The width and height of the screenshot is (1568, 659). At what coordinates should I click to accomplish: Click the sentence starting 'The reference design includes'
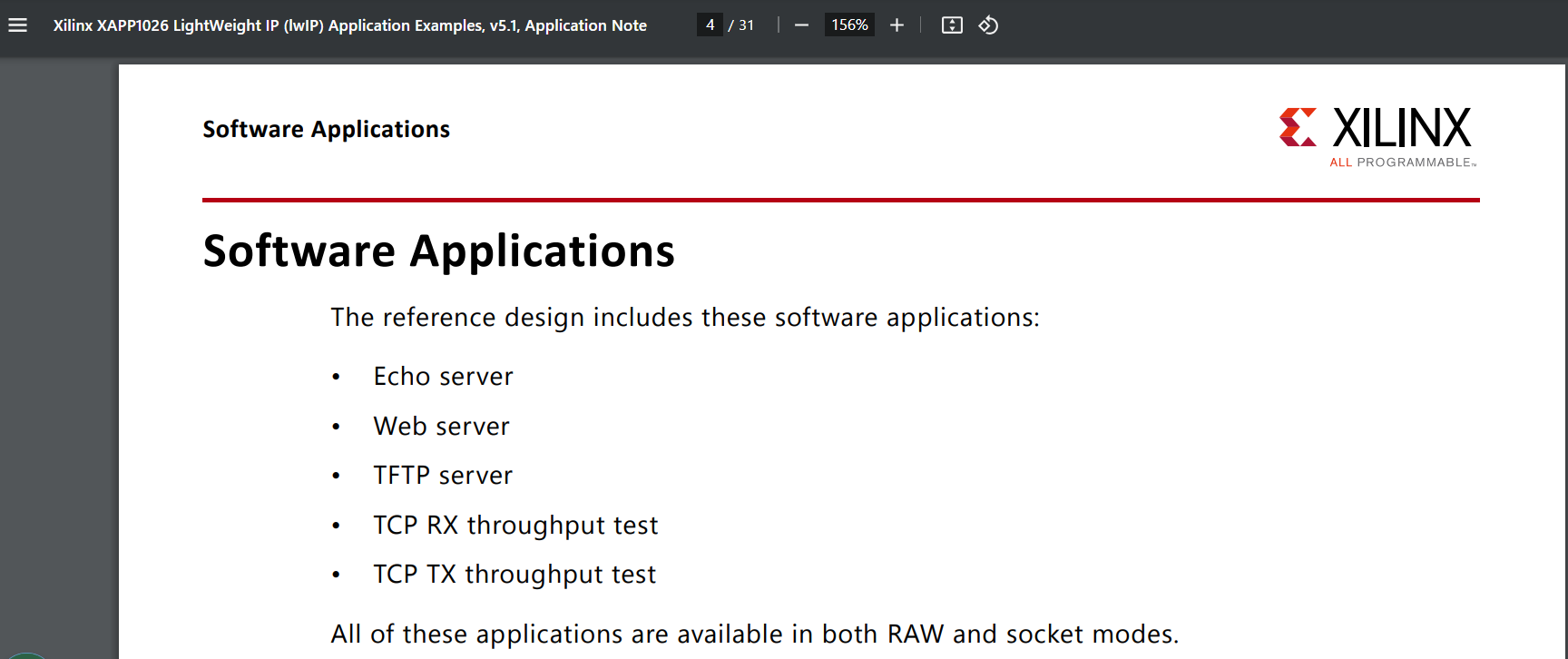pyautogui.click(x=685, y=318)
